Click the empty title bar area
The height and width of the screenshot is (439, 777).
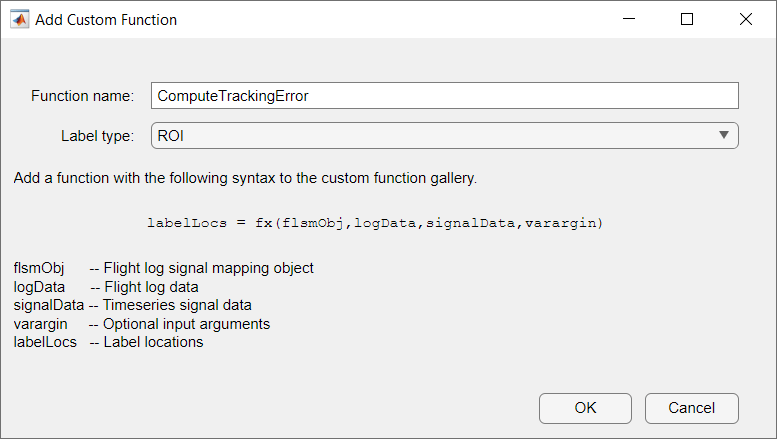tap(400, 20)
